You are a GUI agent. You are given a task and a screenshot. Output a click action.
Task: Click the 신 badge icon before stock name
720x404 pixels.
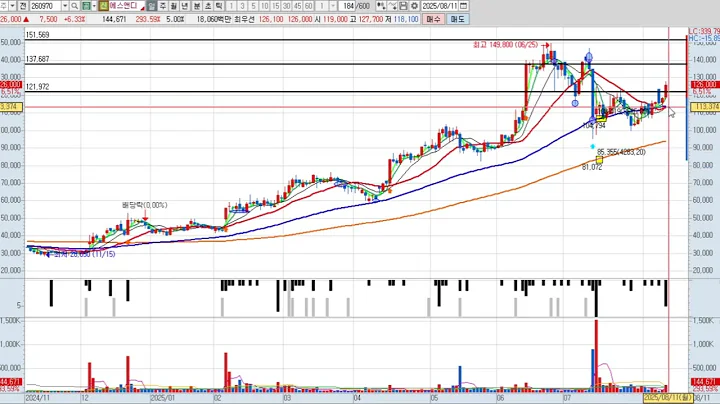point(103,6)
